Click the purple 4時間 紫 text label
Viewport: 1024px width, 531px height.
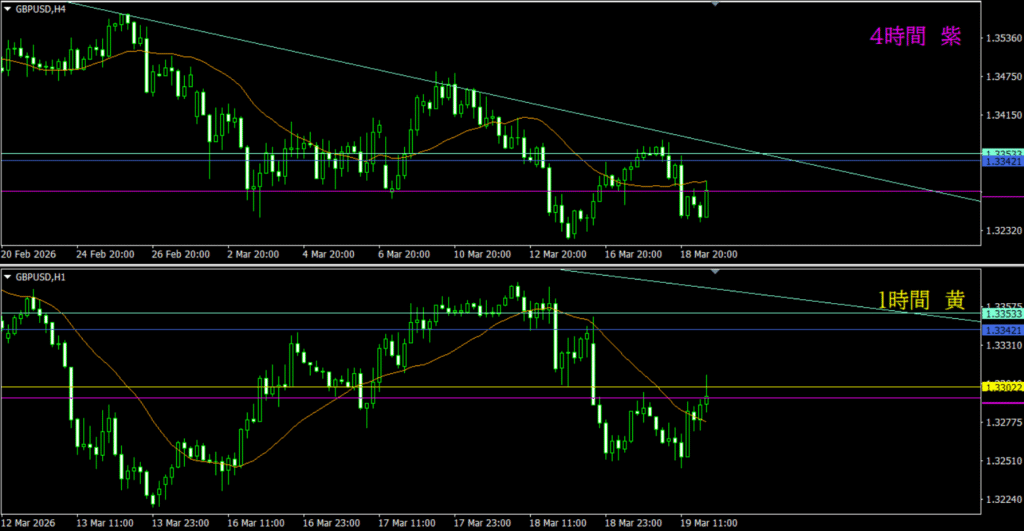tap(915, 37)
